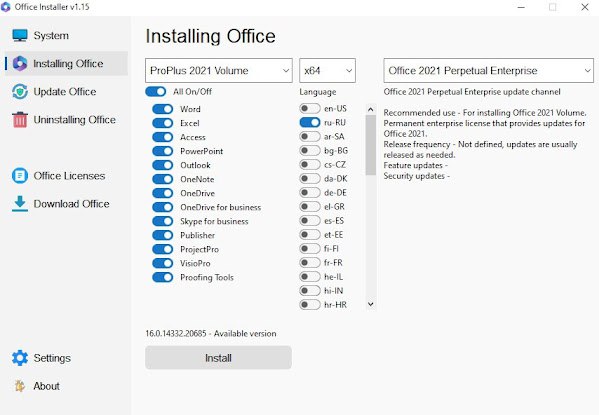Viewport: 599px width, 415px height.
Task: Click the System monitor icon
Action: coord(20,36)
